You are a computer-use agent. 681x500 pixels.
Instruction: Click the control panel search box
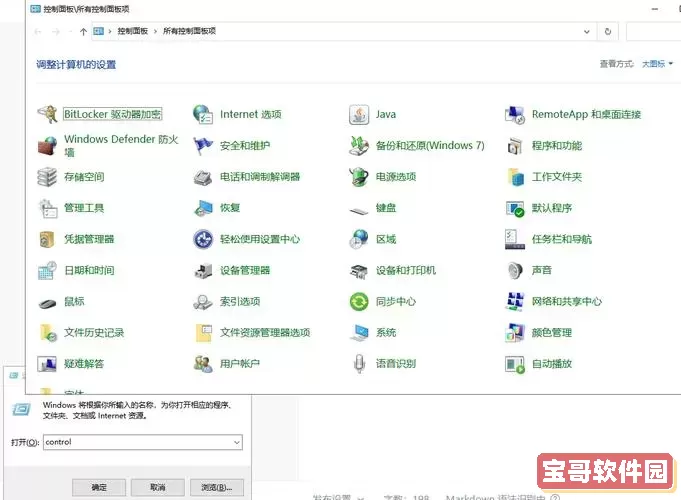coord(653,32)
